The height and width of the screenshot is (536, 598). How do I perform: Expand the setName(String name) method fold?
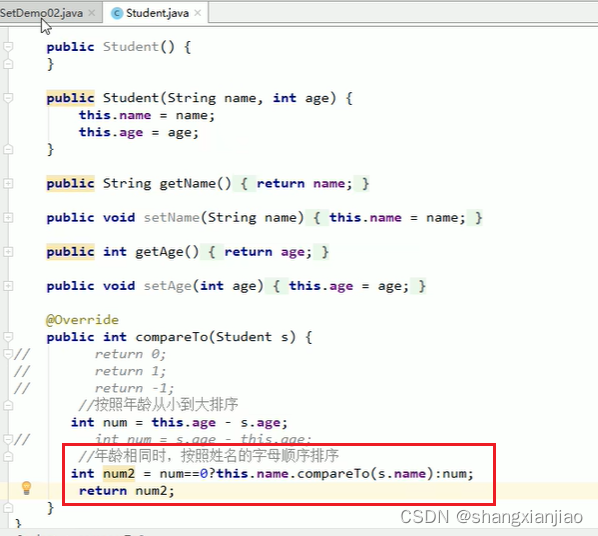8,217
